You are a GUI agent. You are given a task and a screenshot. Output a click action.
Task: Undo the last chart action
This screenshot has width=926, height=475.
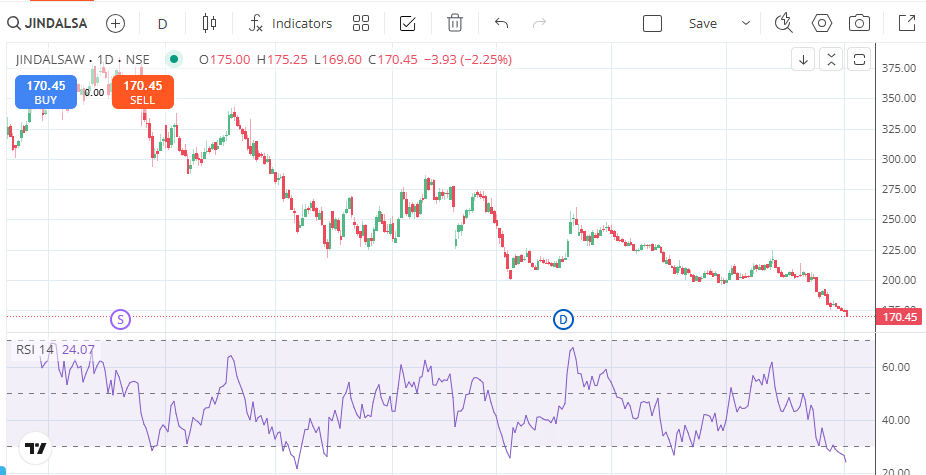501,23
